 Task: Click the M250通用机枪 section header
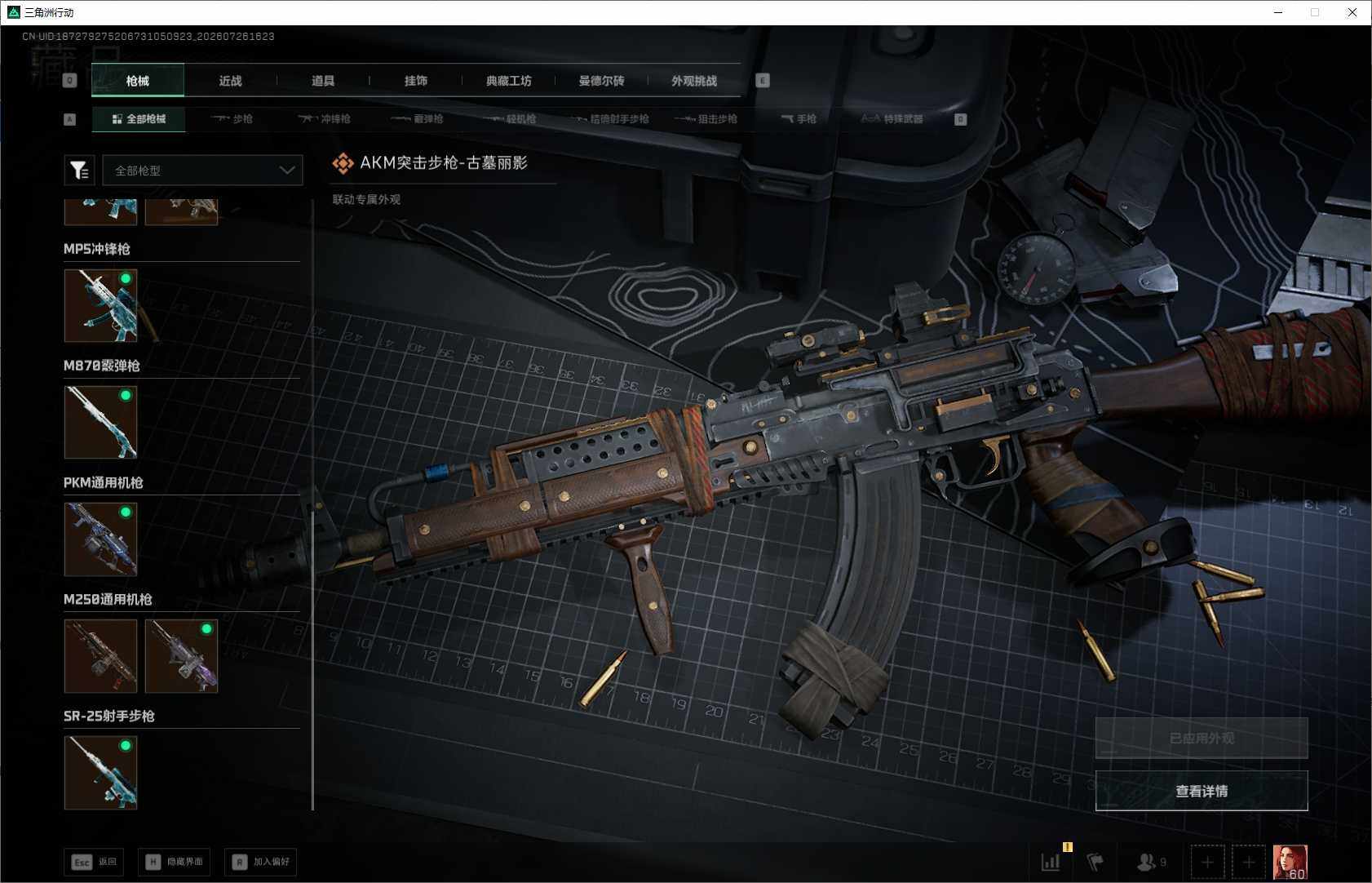[108, 599]
